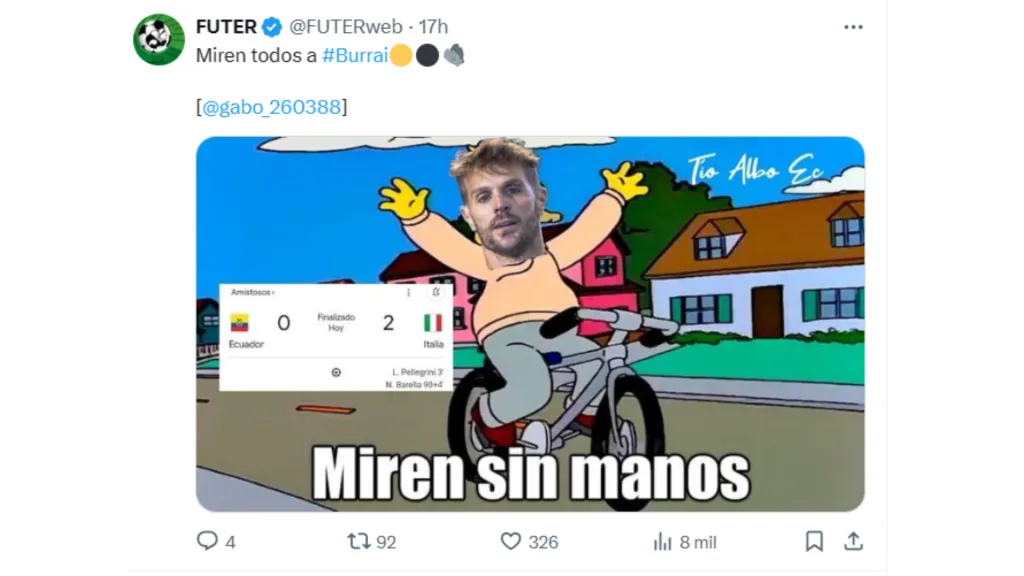Open the FUTER profile avatar
The image size is (1024, 576).
pos(159,40)
